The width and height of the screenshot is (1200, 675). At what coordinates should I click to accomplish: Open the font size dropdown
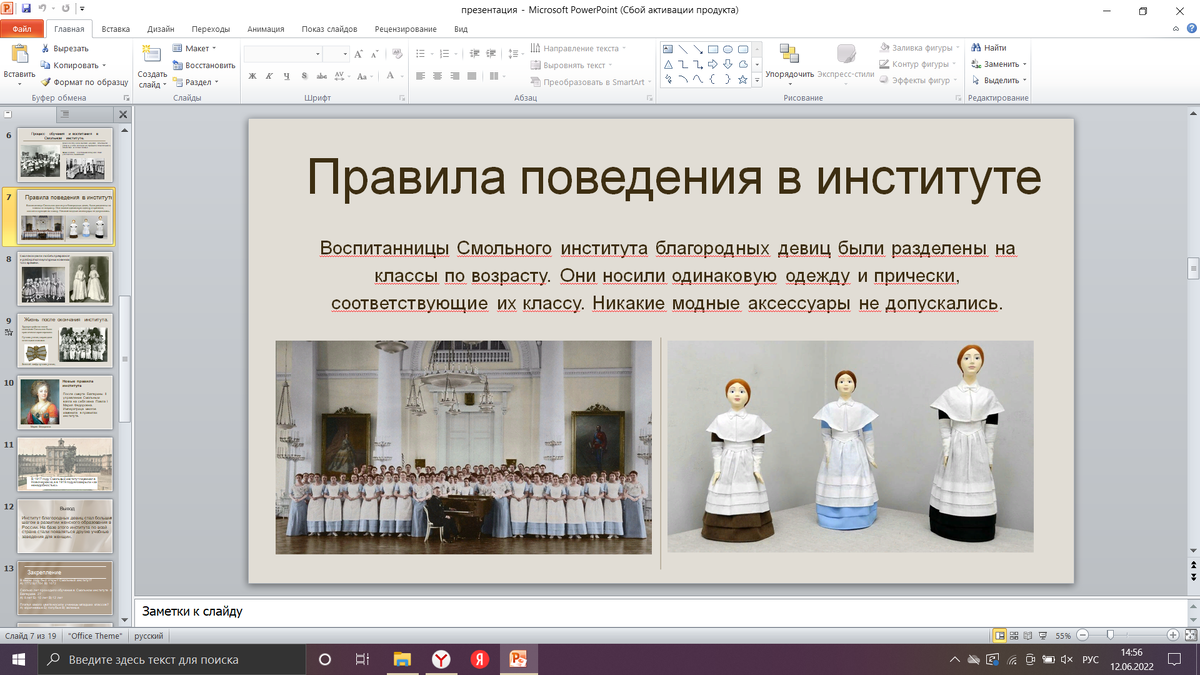pos(344,53)
